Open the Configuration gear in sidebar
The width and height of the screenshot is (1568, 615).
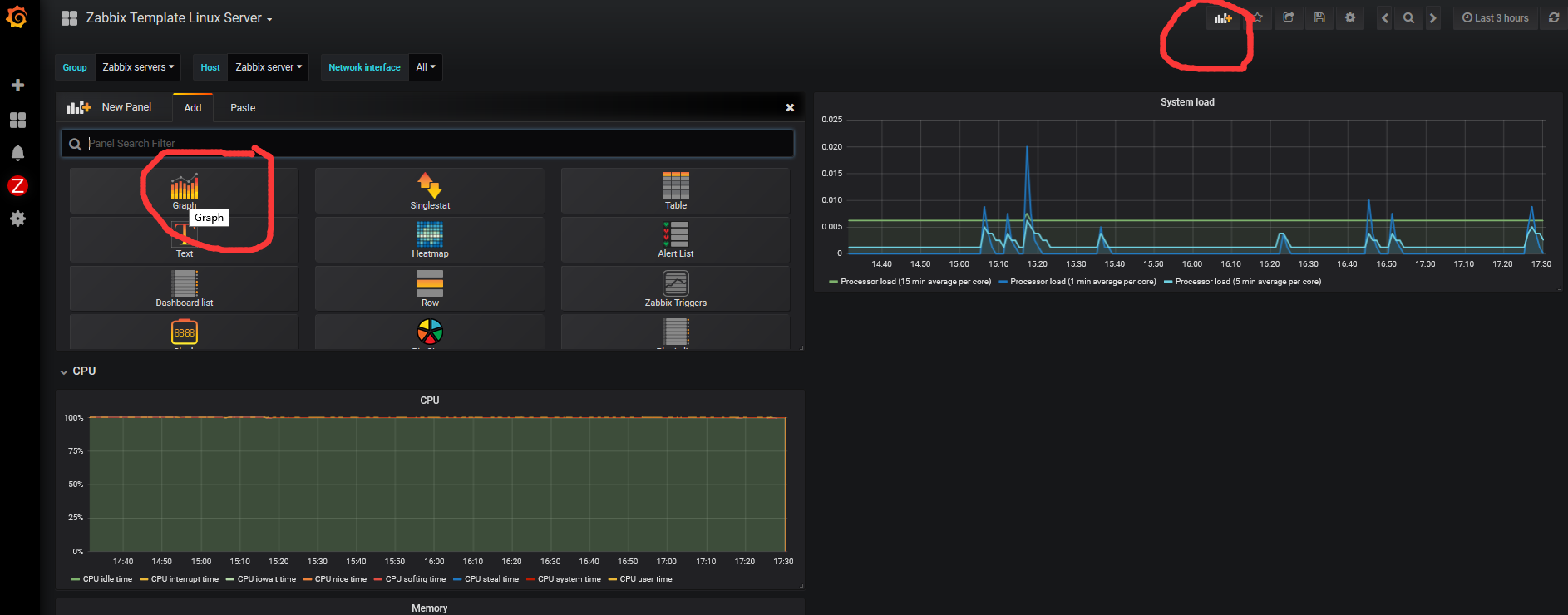(x=17, y=219)
